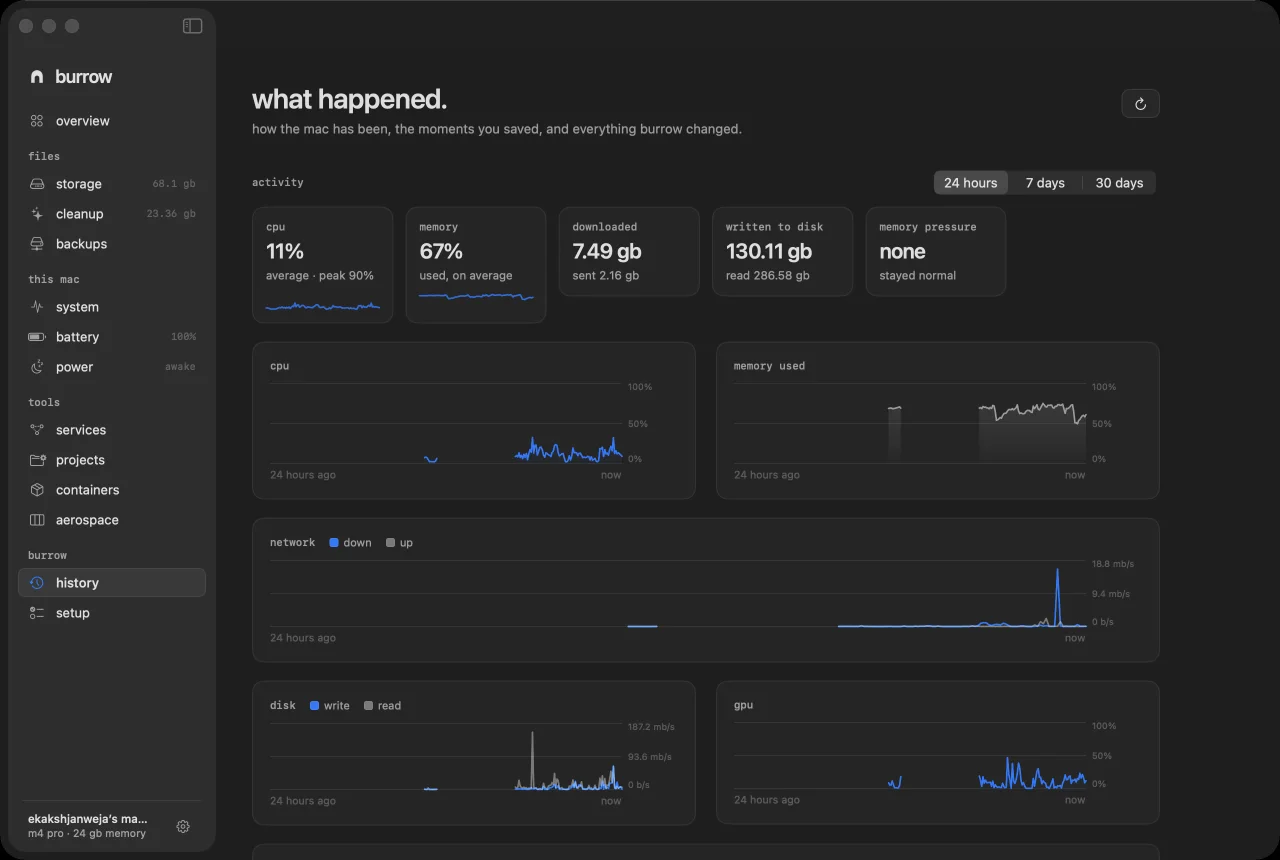
Task: Click the "sent 2.16 gb" text
Action: pyautogui.click(x=606, y=276)
